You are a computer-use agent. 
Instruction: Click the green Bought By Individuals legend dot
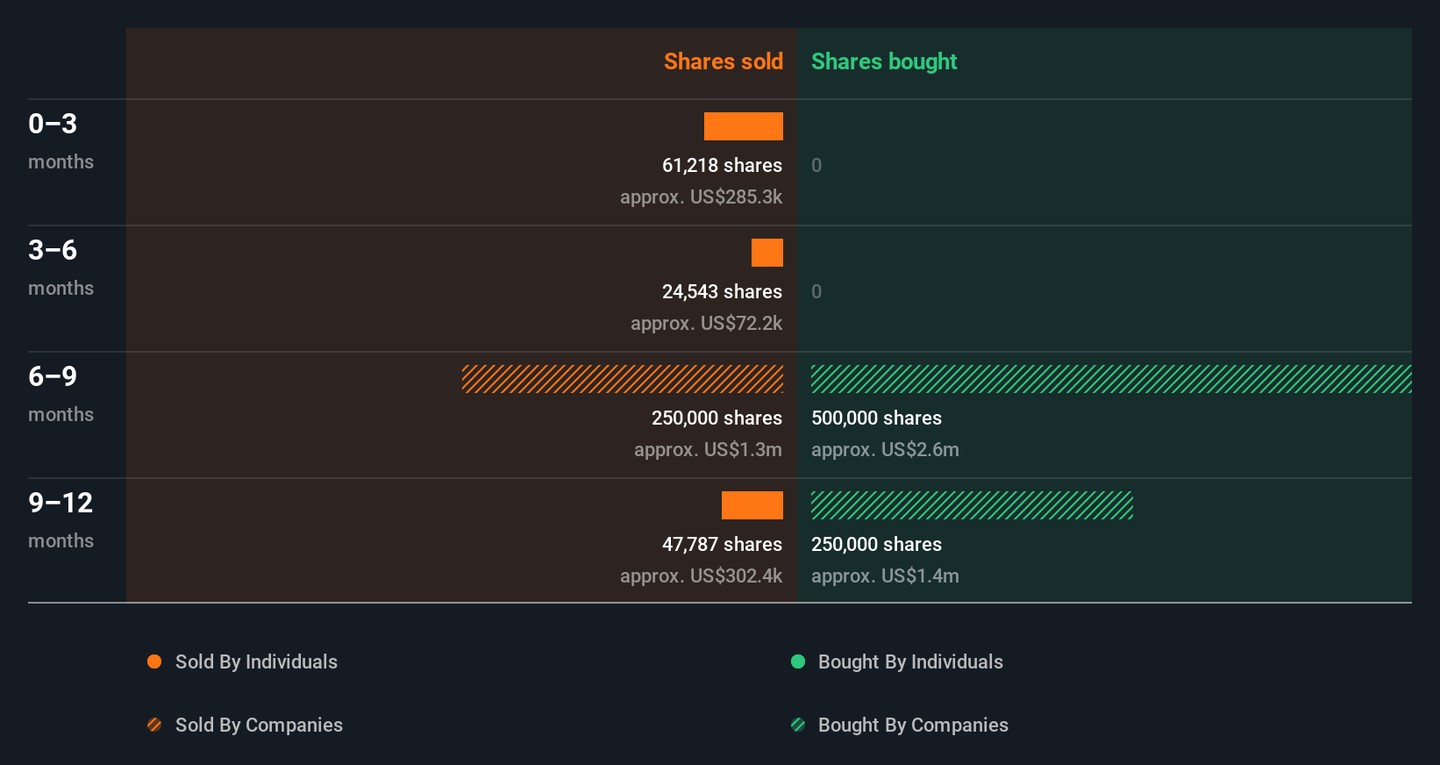click(x=798, y=662)
